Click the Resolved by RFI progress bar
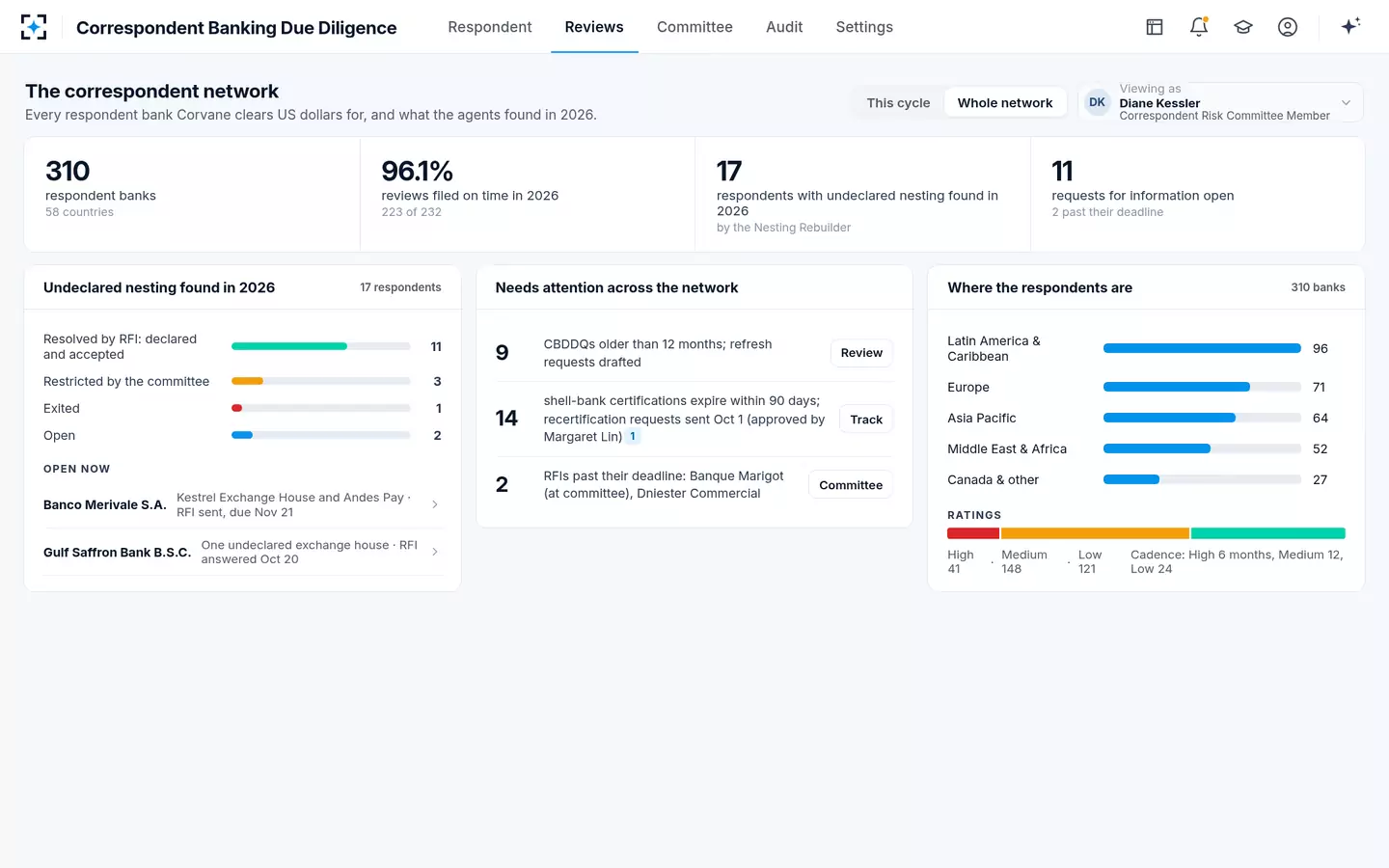Viewport: 1389px width, 868px height. click(321, 346)
